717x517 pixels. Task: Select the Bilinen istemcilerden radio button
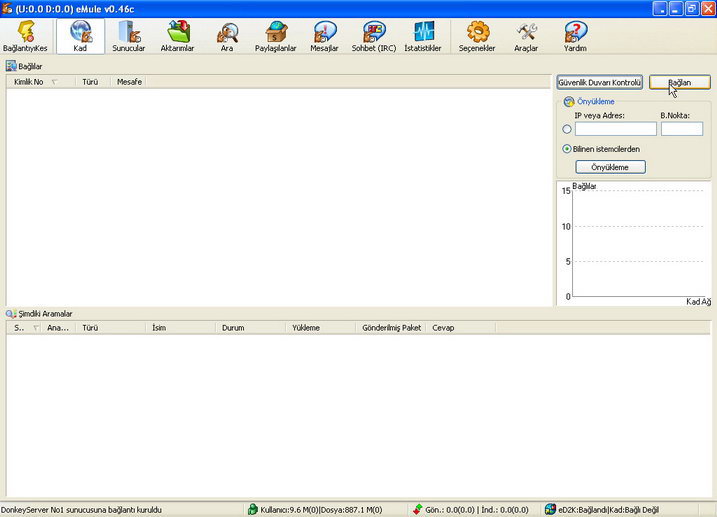pyautogui.click(x=567, y=149)
